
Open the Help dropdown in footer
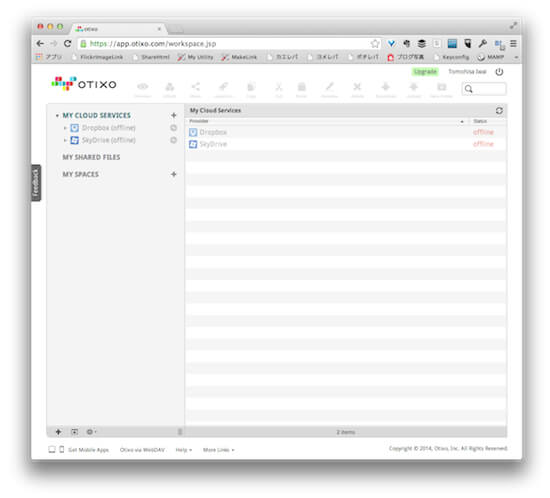(184, 450)
